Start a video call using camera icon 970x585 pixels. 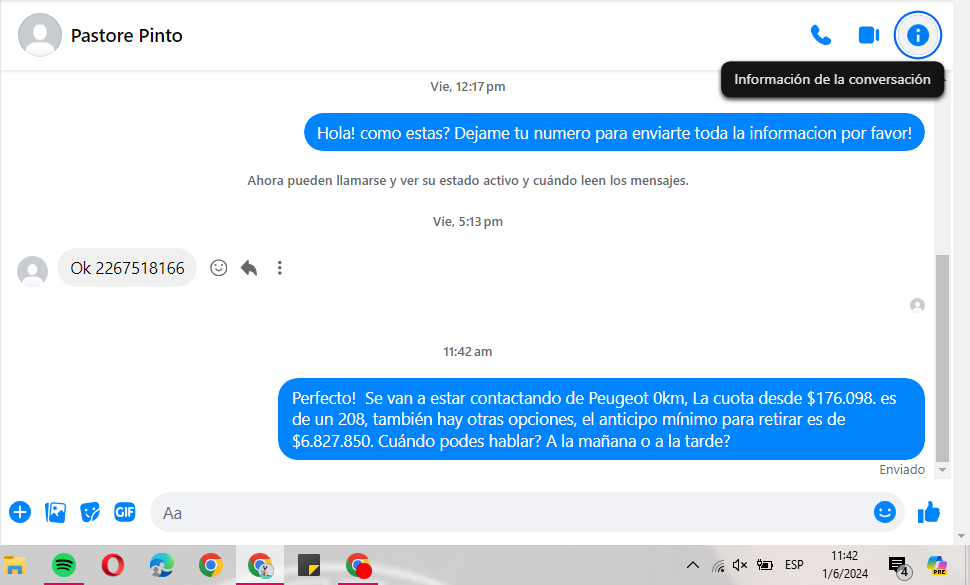coord(869,35)
